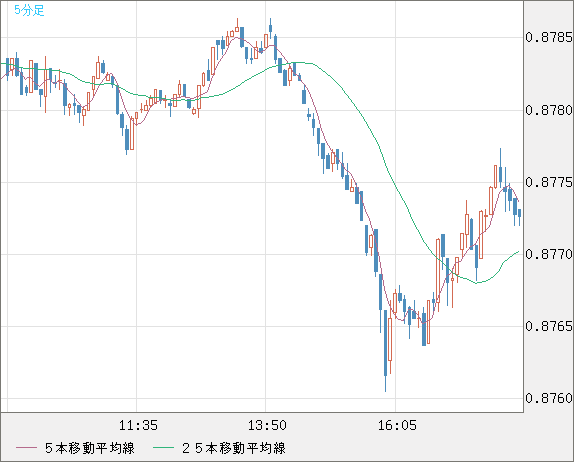The width and height of the screenshot is (574, 462).
Task: Click the purple 5-period legend line swatch
Action: point(26,448)
